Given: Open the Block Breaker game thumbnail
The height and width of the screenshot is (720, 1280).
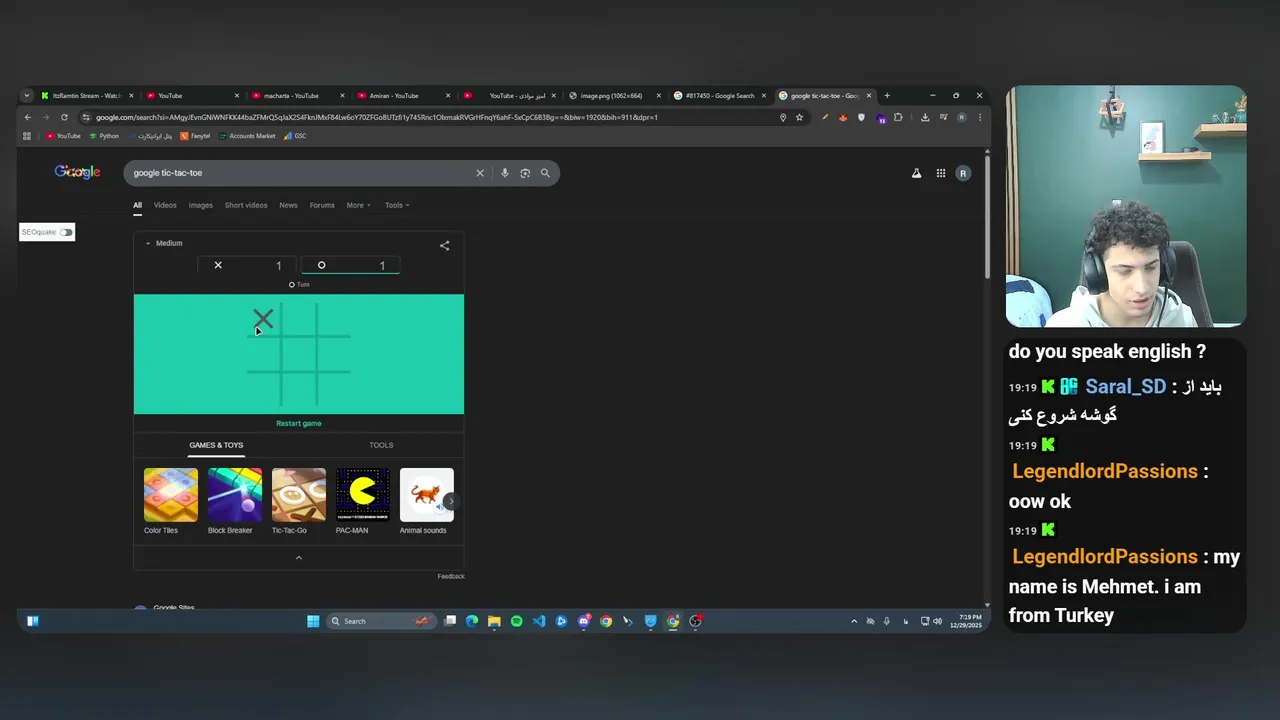Looking at the screenshot, I should click(235, 495).
